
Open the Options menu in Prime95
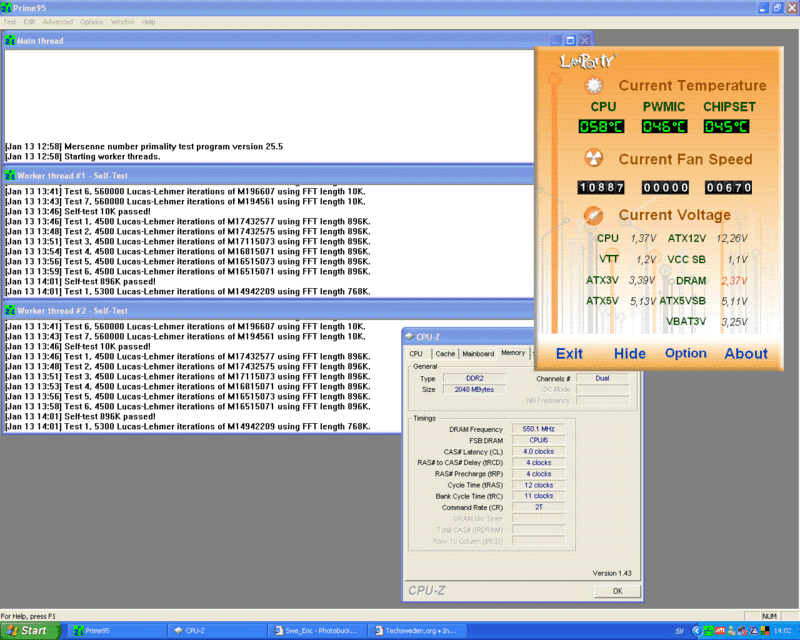91,22
